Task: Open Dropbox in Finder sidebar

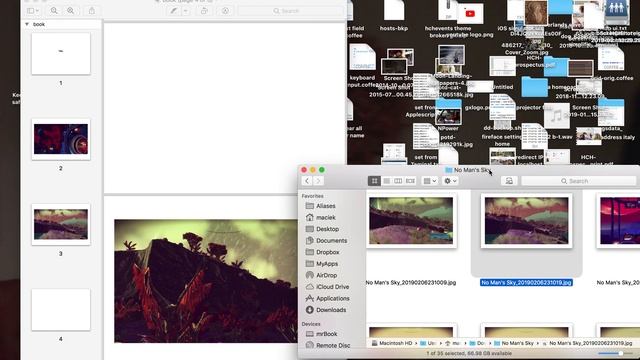Action: (x=327, y=252)
